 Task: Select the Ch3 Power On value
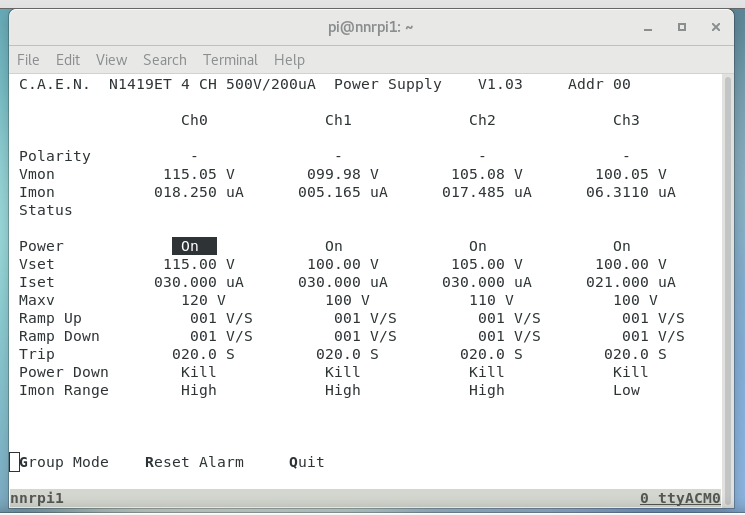(621, 246)
